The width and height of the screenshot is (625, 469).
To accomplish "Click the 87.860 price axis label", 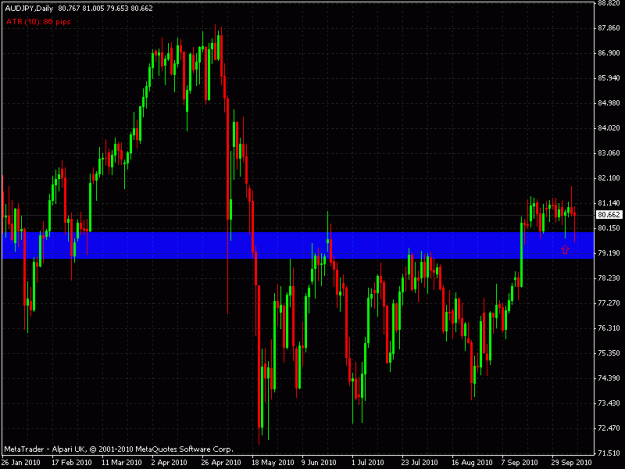I will click(x=609, y=28).
